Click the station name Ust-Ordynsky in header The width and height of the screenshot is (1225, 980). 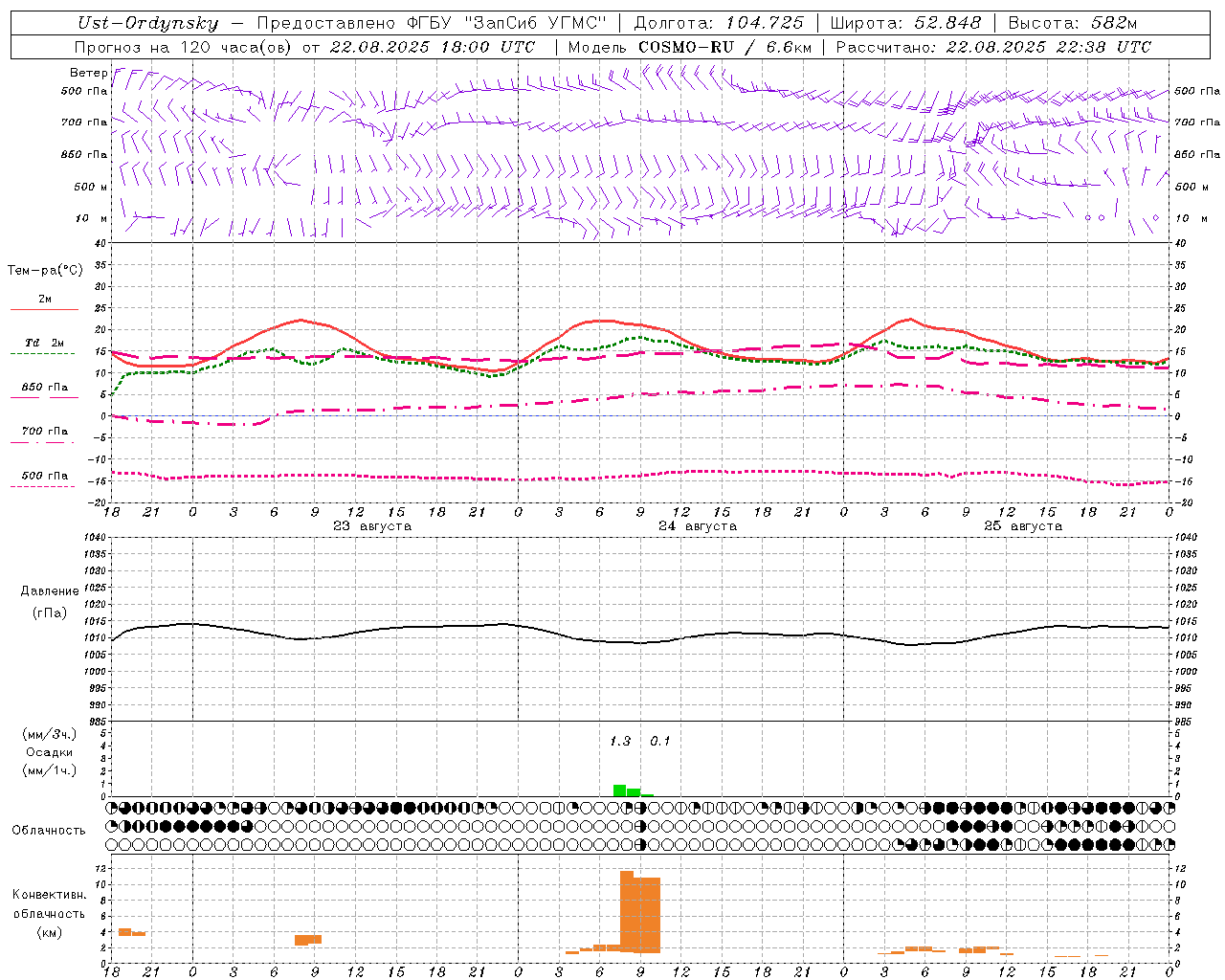(x=148, y=24)
